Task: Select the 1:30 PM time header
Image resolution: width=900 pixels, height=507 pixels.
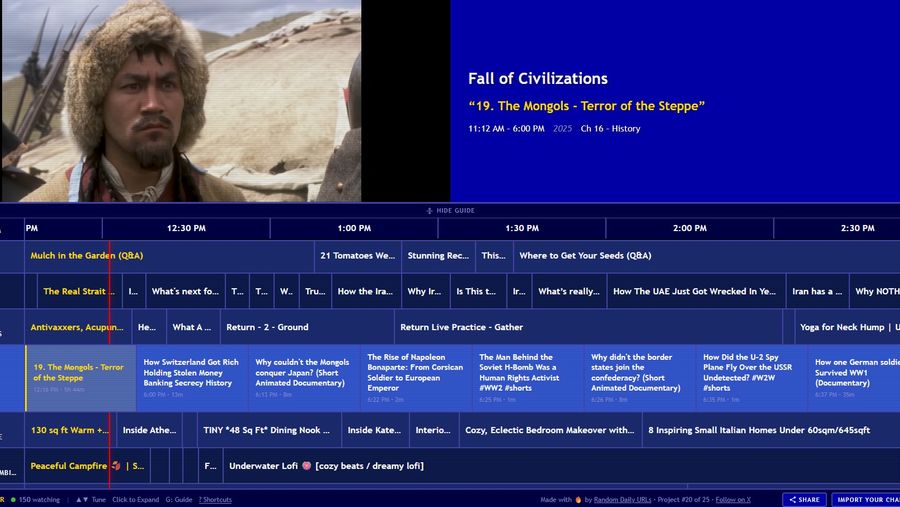Action: click(x=522, y=228)
